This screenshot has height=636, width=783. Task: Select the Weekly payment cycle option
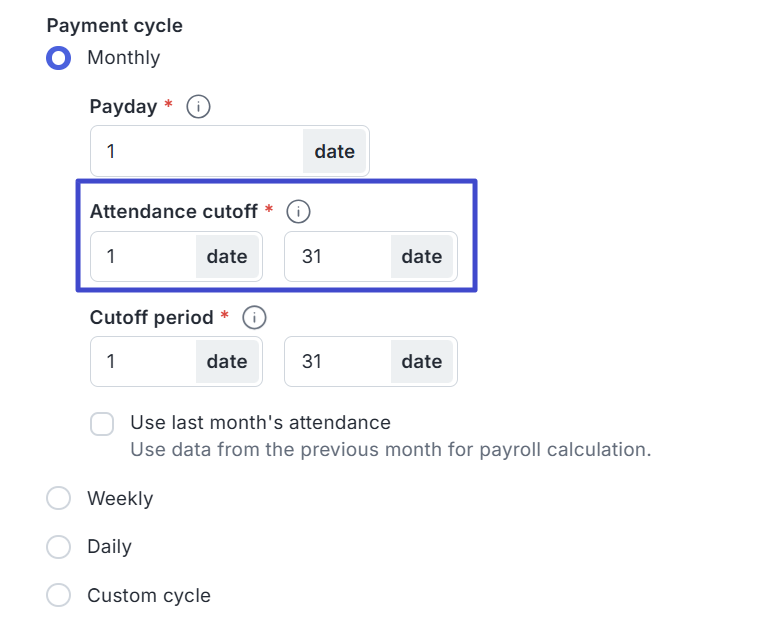pyautogui.click(x=59, y=498)
